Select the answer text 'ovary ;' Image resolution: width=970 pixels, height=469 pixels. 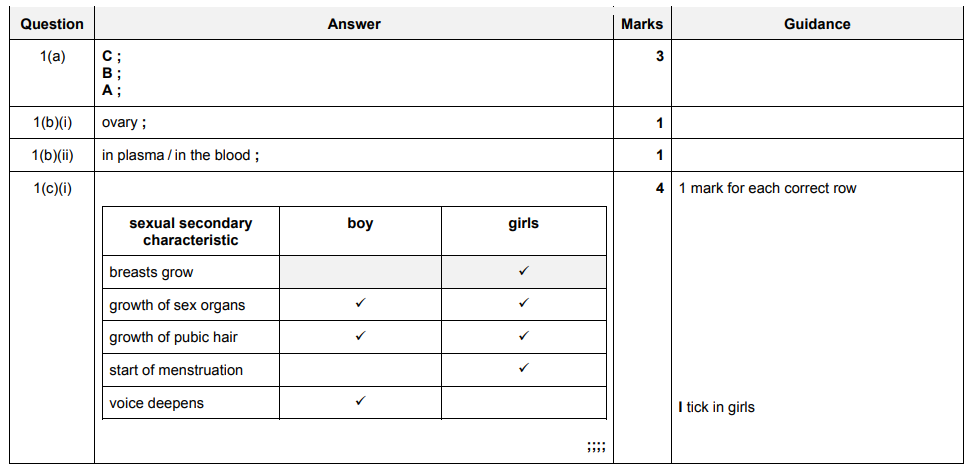124,123
